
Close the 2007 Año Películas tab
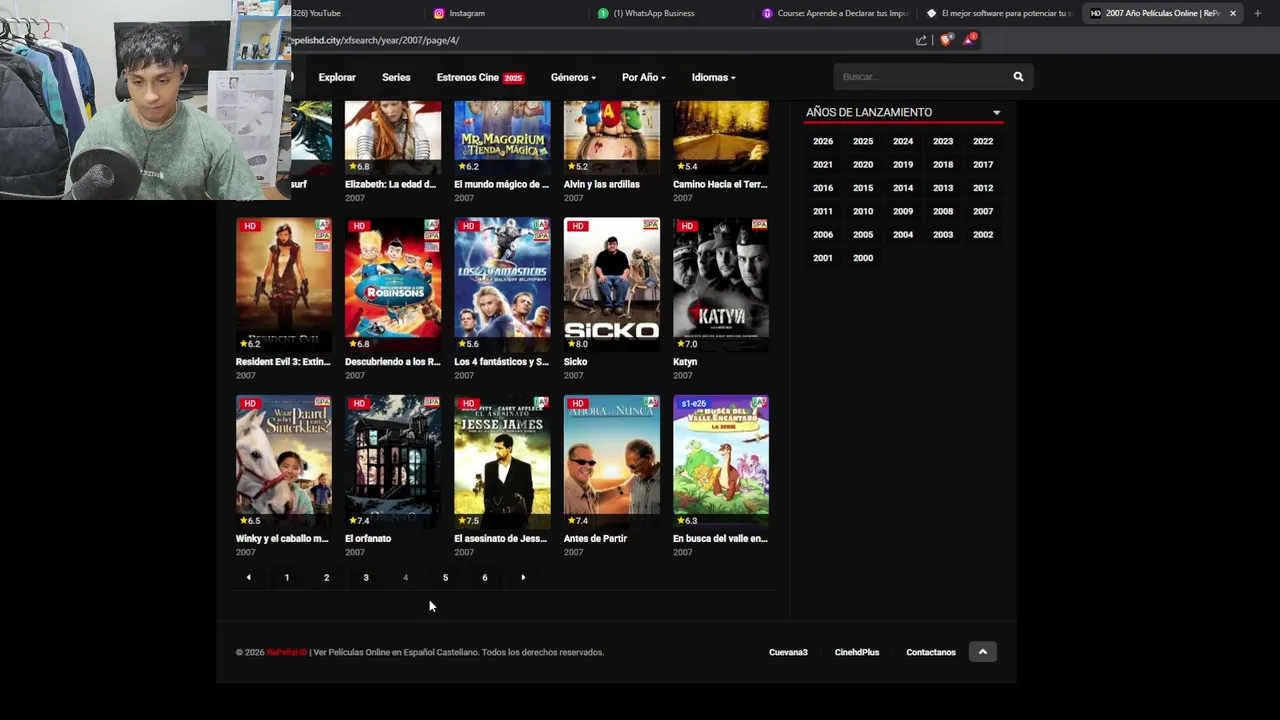pyautogui.click(x=1232, y=13)
